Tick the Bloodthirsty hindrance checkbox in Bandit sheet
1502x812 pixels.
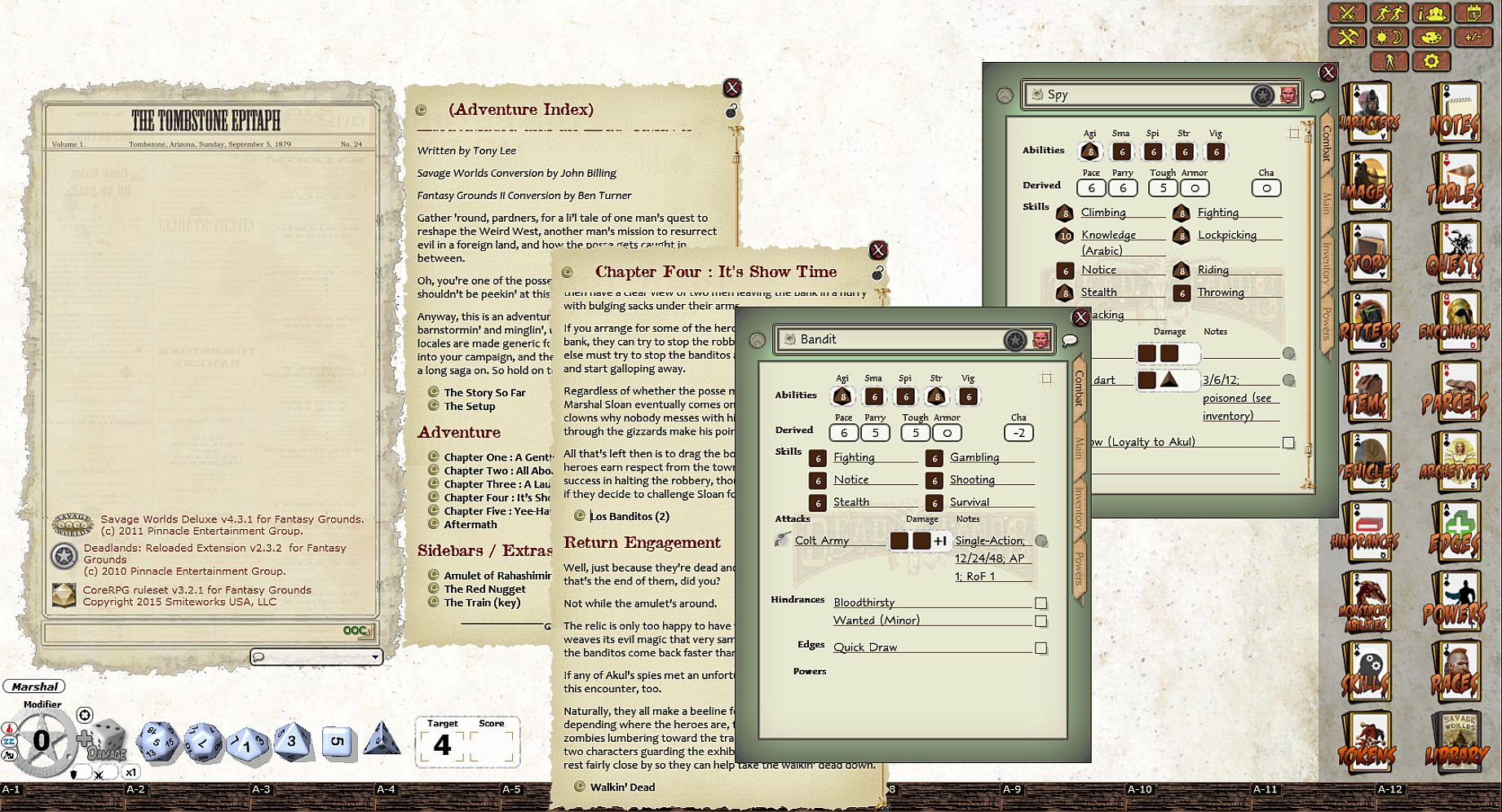pyautogui.click(x=1040, y=603)
